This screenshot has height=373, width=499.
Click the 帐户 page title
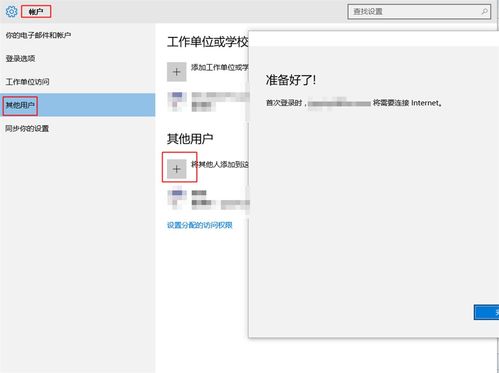click(36, 12)
